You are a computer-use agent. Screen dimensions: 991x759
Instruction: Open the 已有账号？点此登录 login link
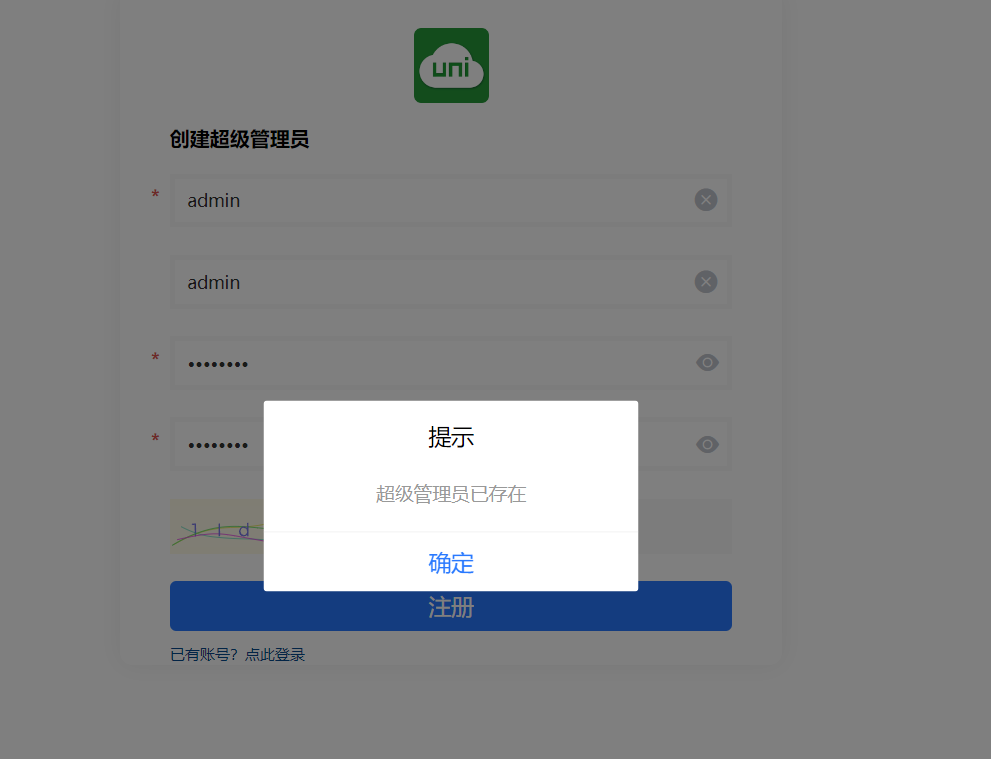click(x=238, y=655)
